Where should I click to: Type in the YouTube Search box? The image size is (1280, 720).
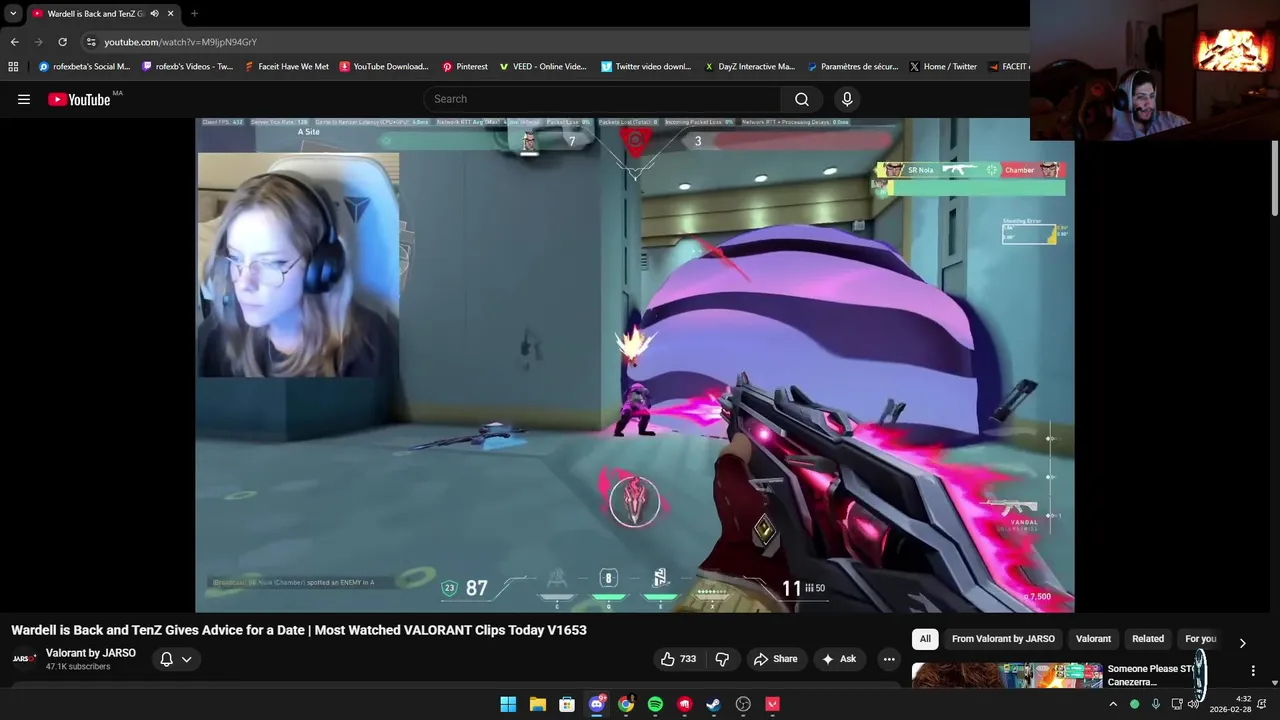pyautogui.click(x=603, y=99)
